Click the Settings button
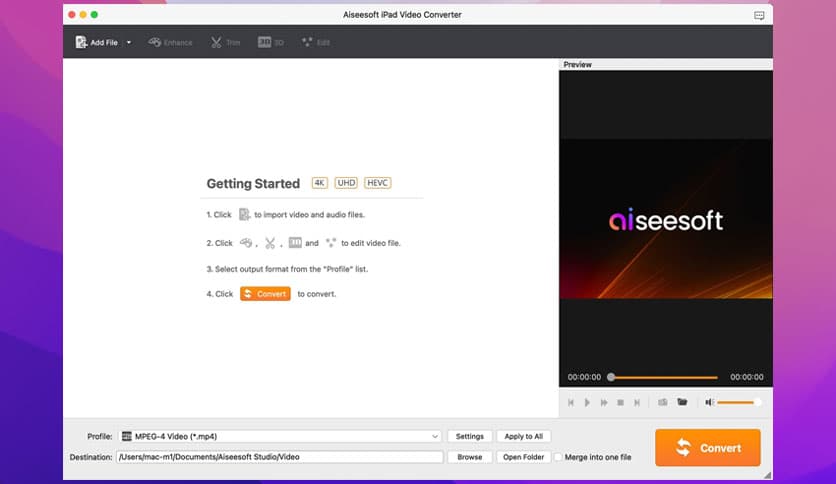Viewport: 836px width, 484px height. click(x=470, y=436)
